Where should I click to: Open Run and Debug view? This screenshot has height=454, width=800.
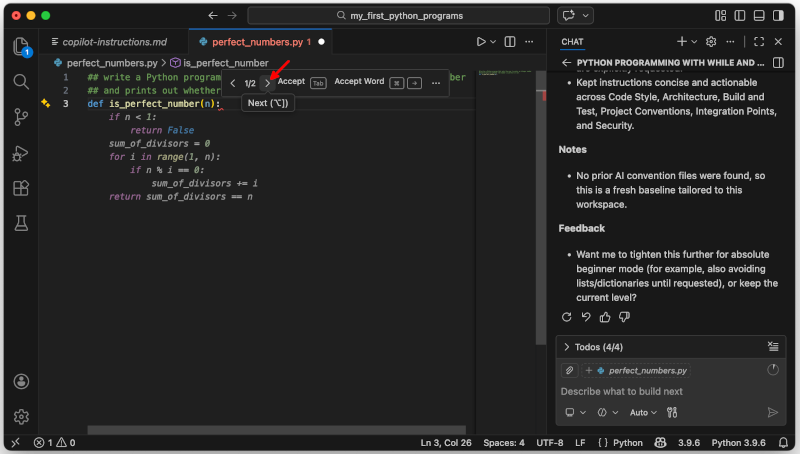pyautogui.click(x=21, y=153)
